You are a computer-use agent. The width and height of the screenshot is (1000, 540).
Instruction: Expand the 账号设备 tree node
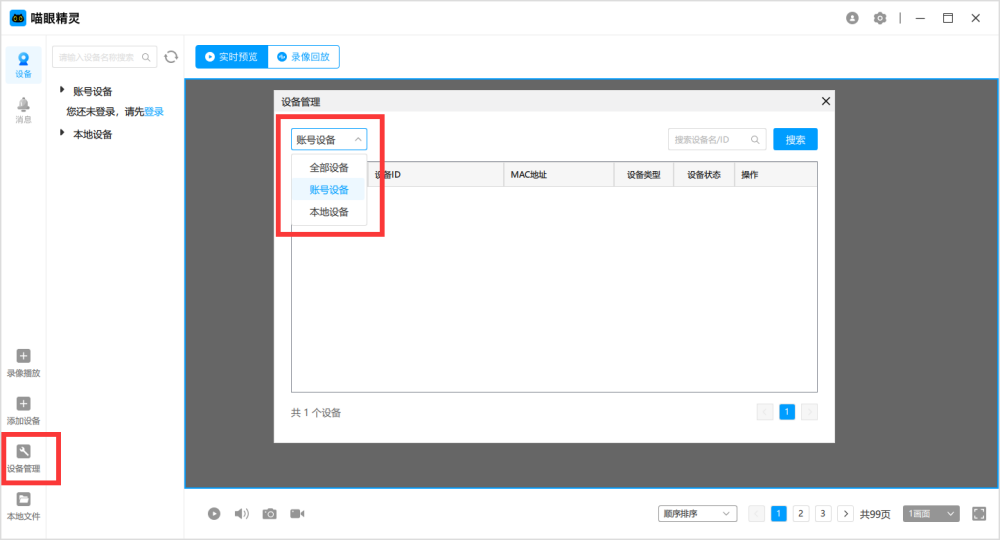point(63,90)
